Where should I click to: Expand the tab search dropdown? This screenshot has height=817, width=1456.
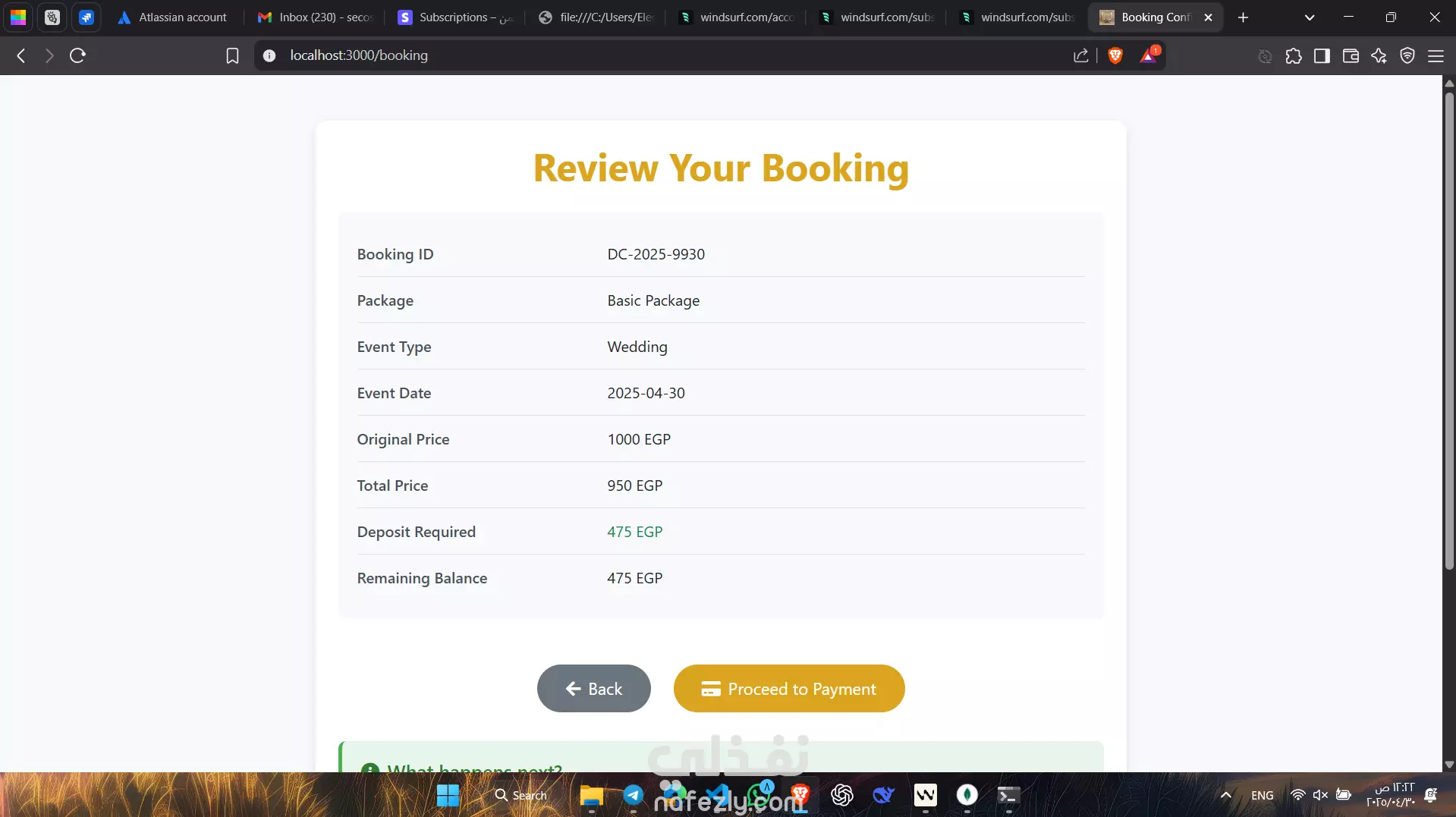(1309, 17)
